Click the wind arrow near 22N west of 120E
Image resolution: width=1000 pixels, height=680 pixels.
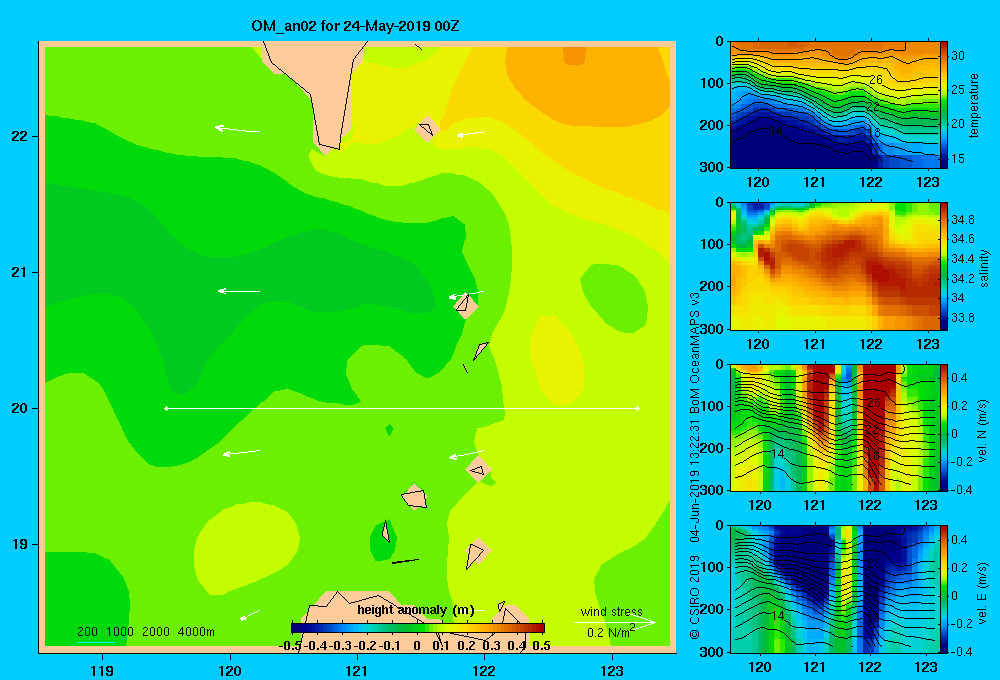click(x=237, y=129)
